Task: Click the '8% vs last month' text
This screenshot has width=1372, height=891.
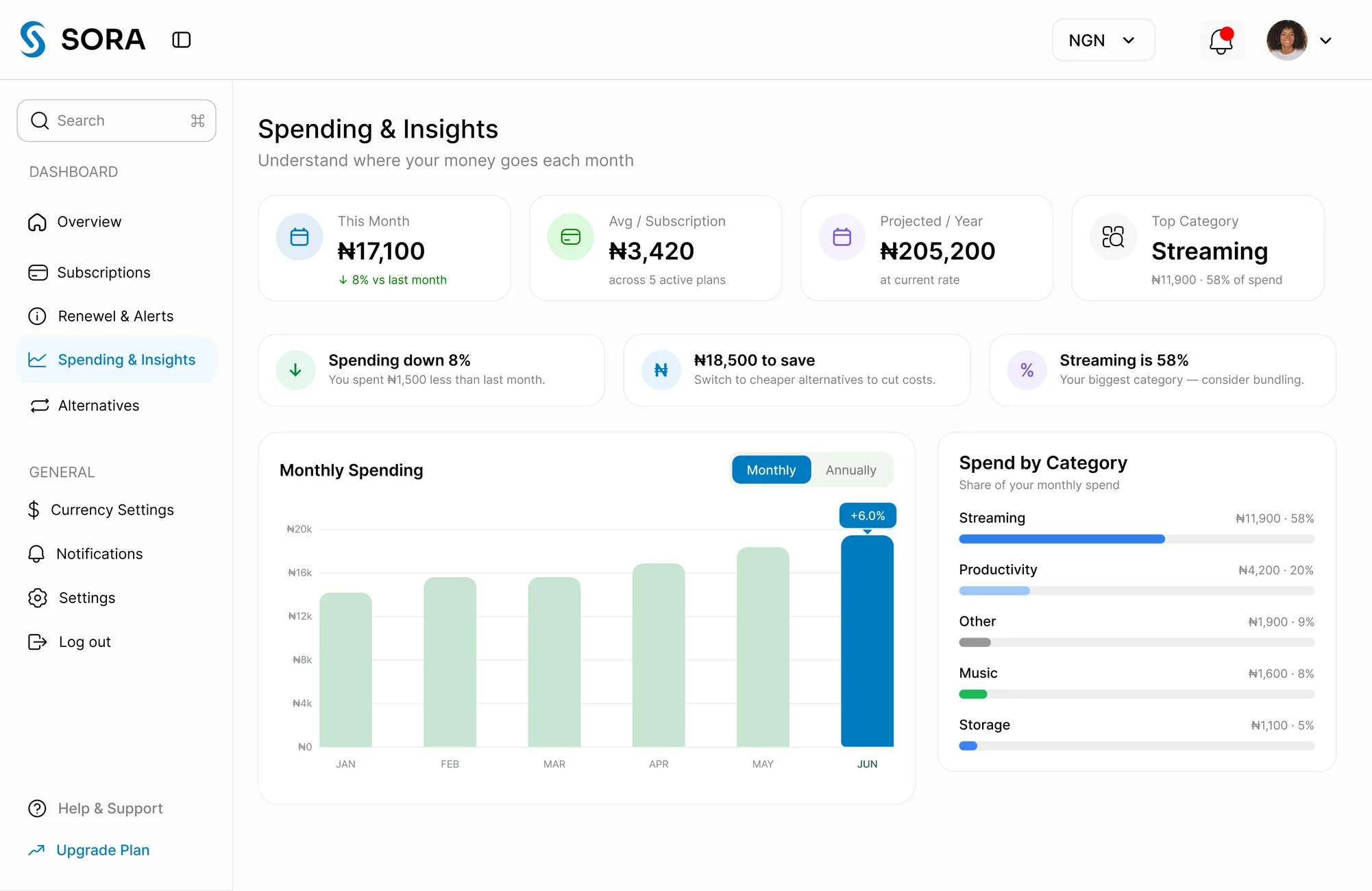Action: [399, 280]
